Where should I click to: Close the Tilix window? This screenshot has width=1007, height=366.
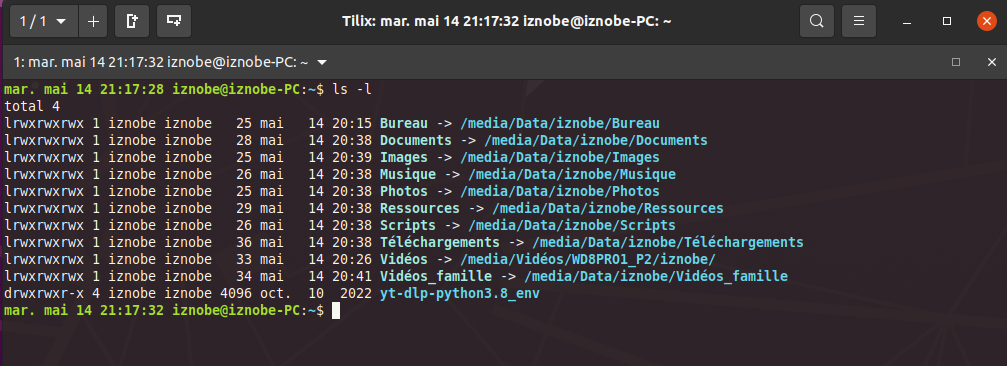coord(986,21)
